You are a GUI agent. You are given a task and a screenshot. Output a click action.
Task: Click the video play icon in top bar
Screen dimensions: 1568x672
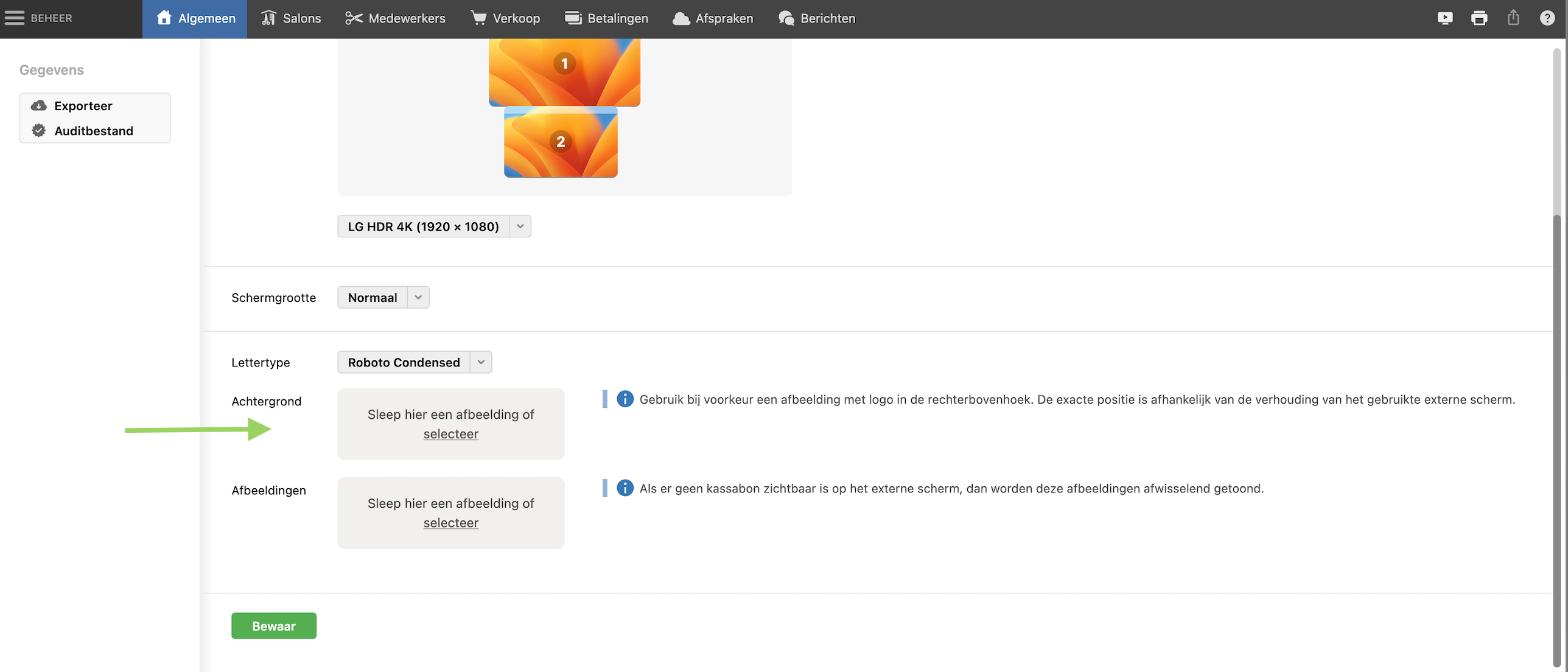[1444, 18]
